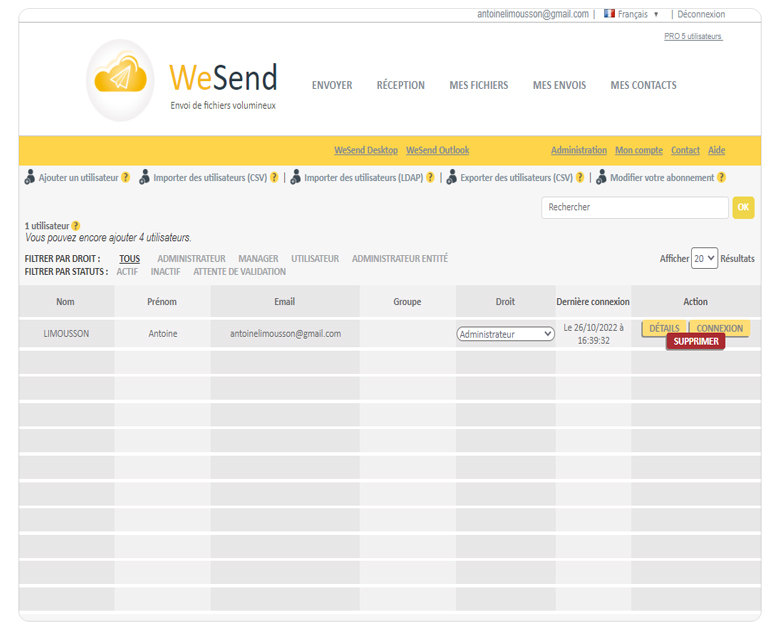Open the Administrateur droit dropdown for LIMOUSSON
780x630 pixels.
tap(505, 334)
